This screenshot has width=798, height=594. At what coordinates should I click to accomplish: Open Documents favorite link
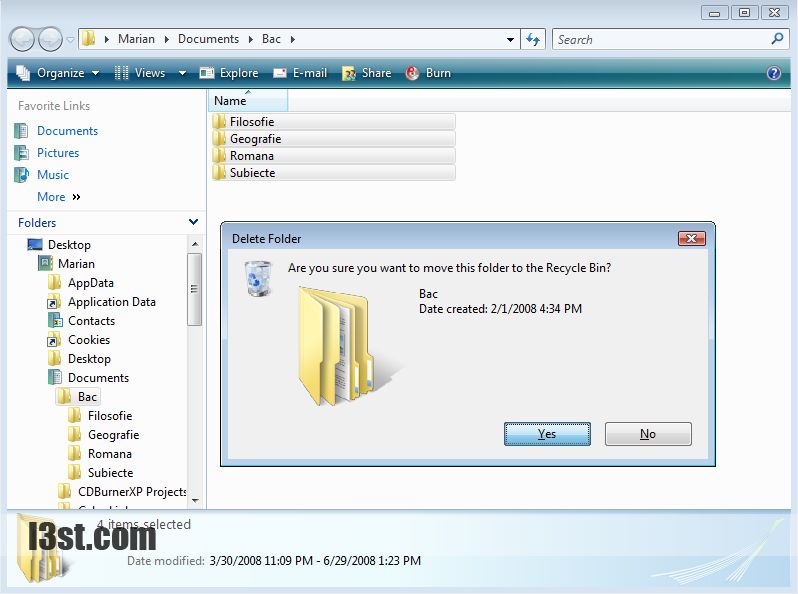[67, 131]
